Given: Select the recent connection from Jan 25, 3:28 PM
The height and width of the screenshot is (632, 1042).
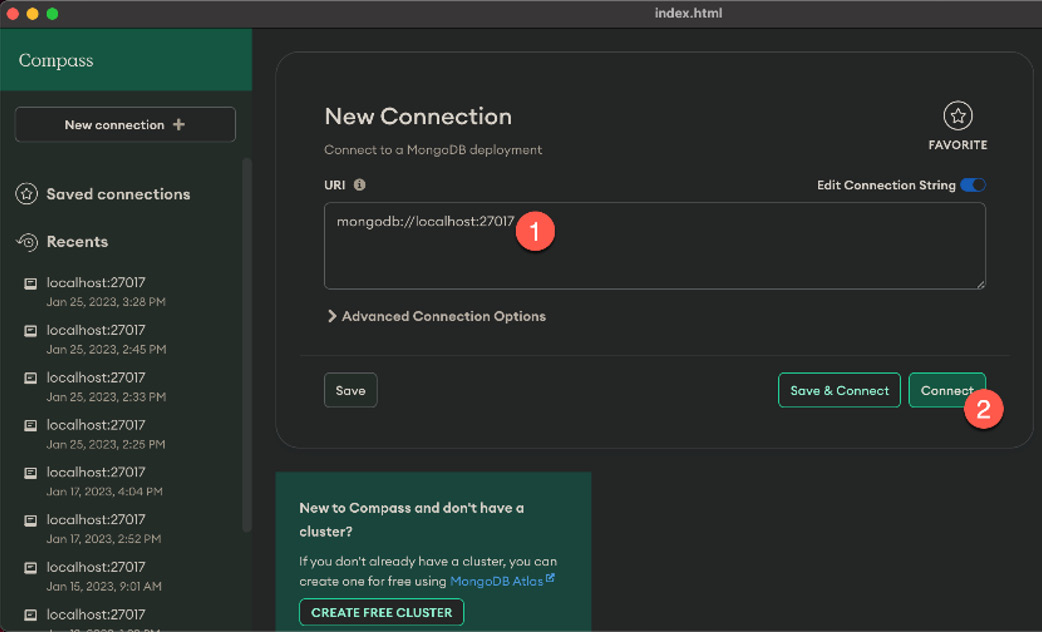Looking at the screenshot, I should click(x=94, y=292).
